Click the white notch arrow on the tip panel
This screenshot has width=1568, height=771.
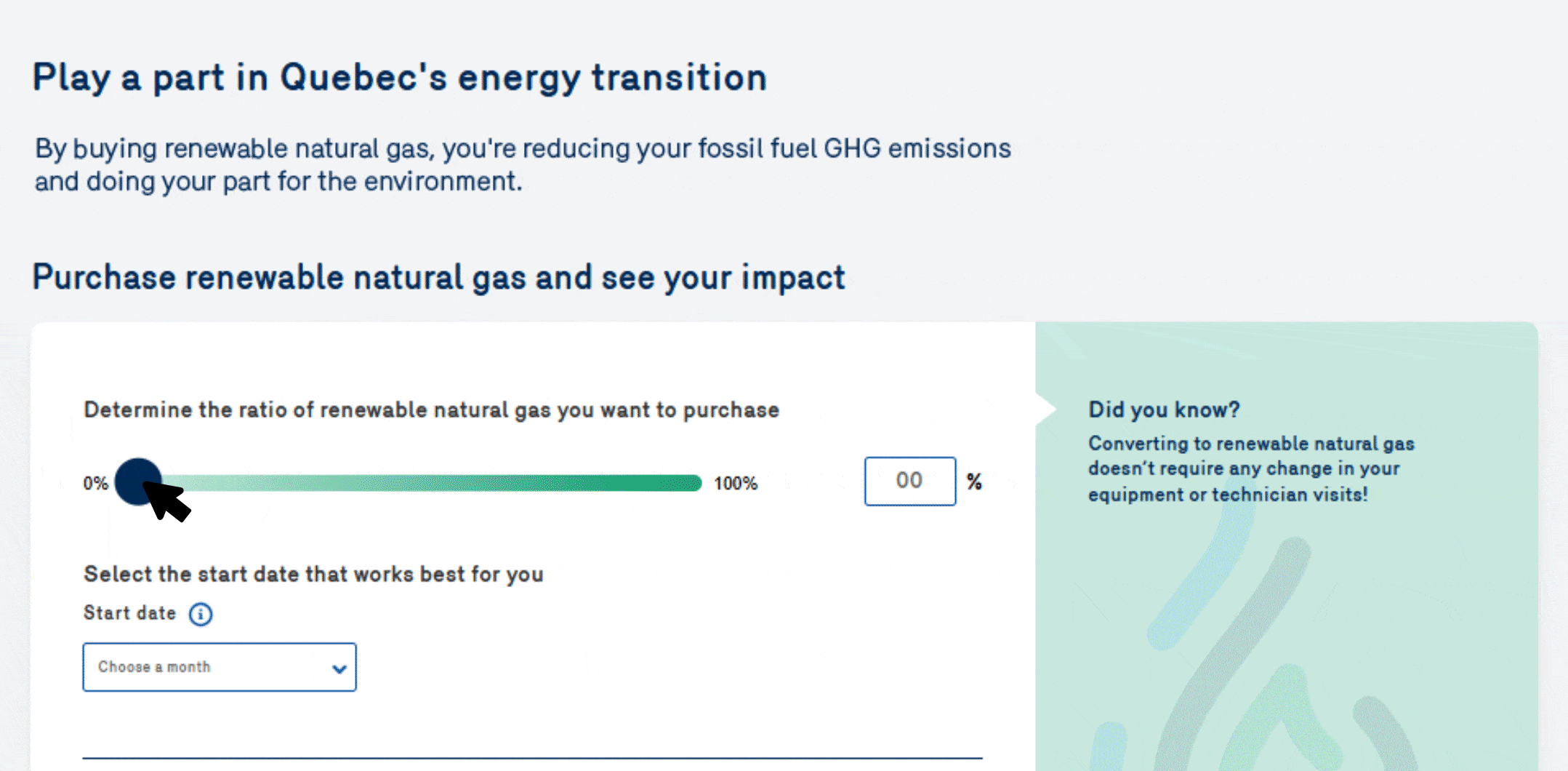[x=1045, y=409]
